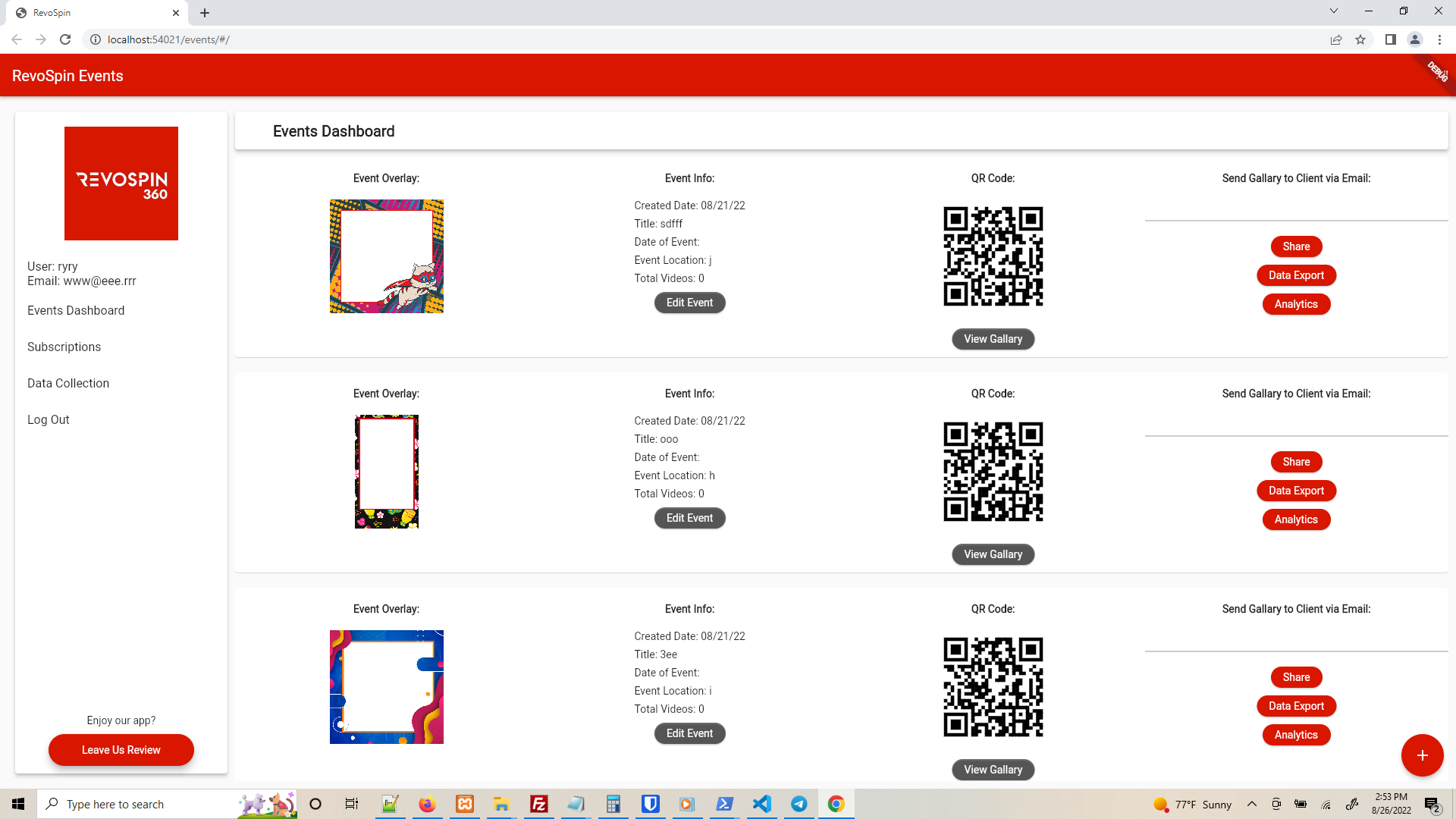The height and width of the screenshot is (819, 1456).
Task: Click Data Export for the sdfff event
Action: [x=1296, y=275]
